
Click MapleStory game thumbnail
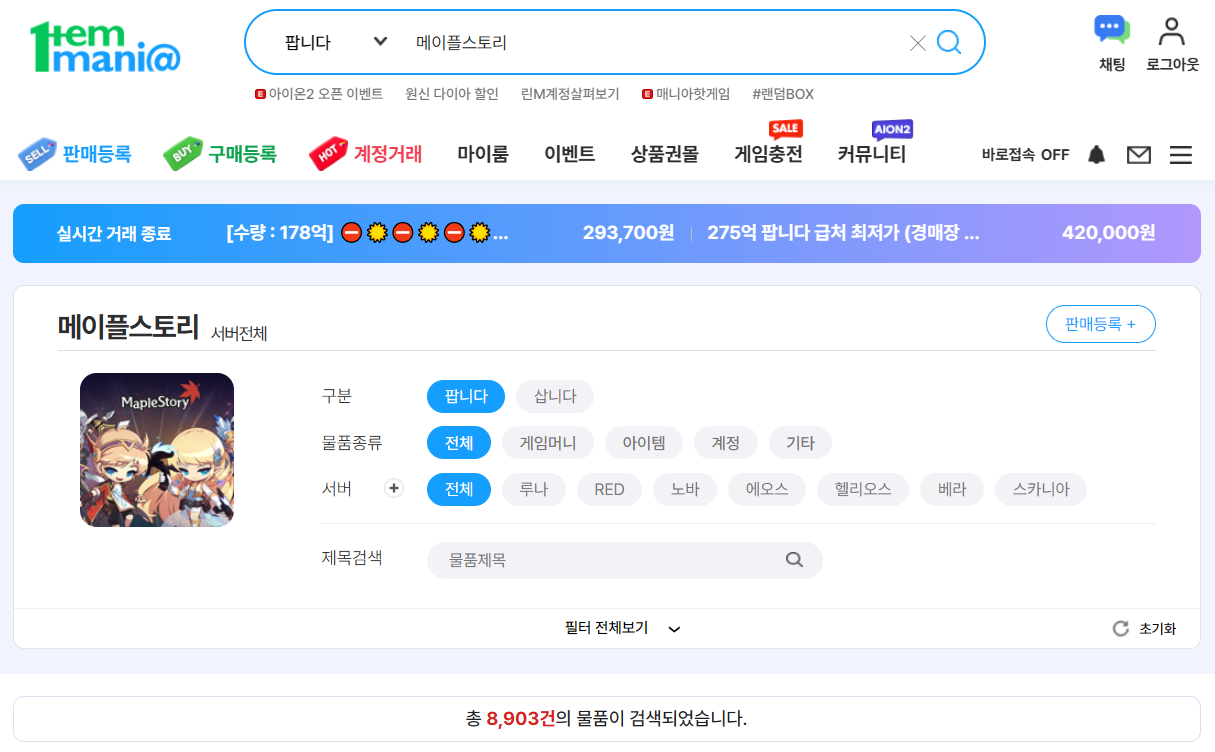157,450
